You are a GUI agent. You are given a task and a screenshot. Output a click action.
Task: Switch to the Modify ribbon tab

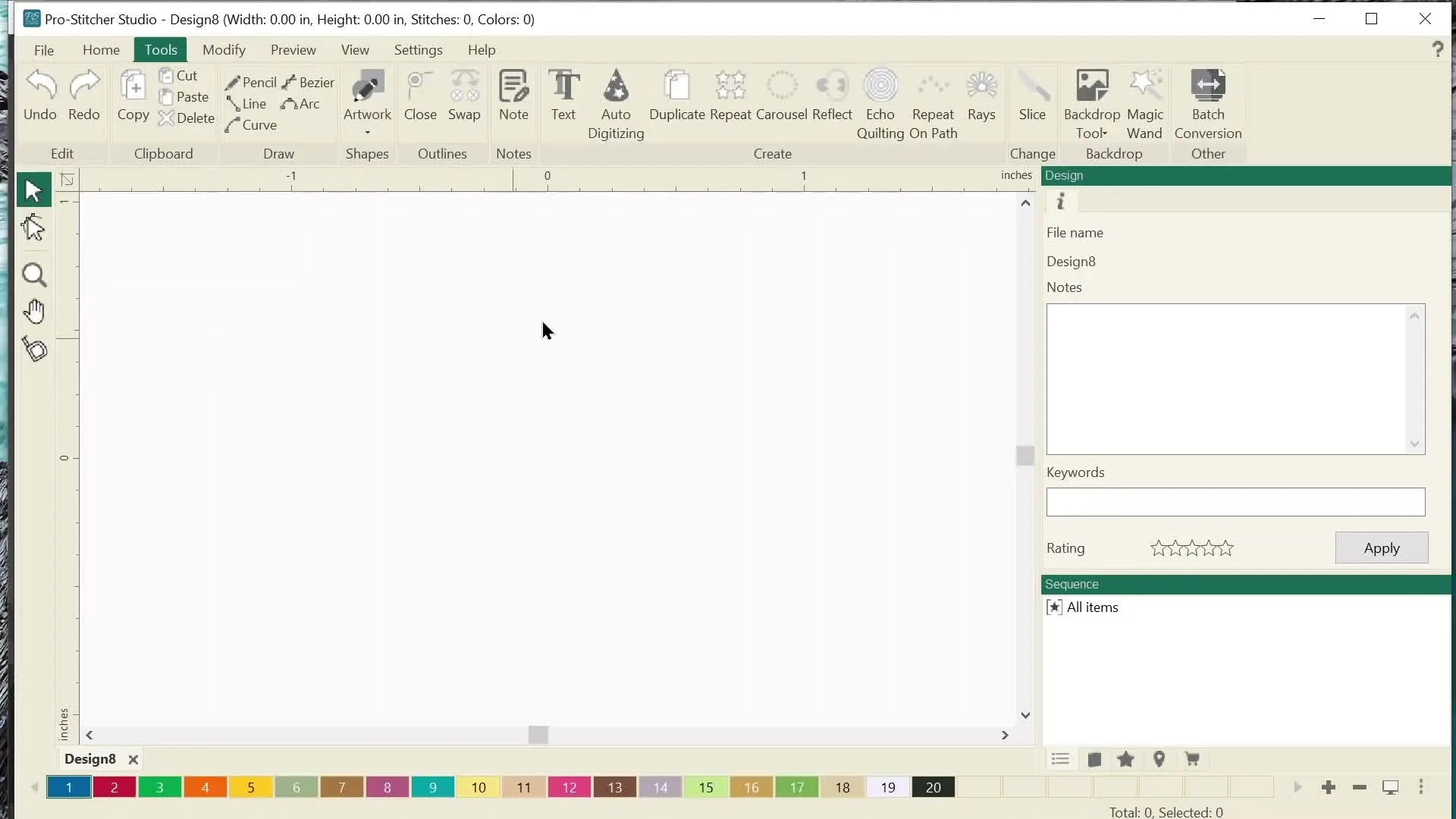[x=224, y=50]
